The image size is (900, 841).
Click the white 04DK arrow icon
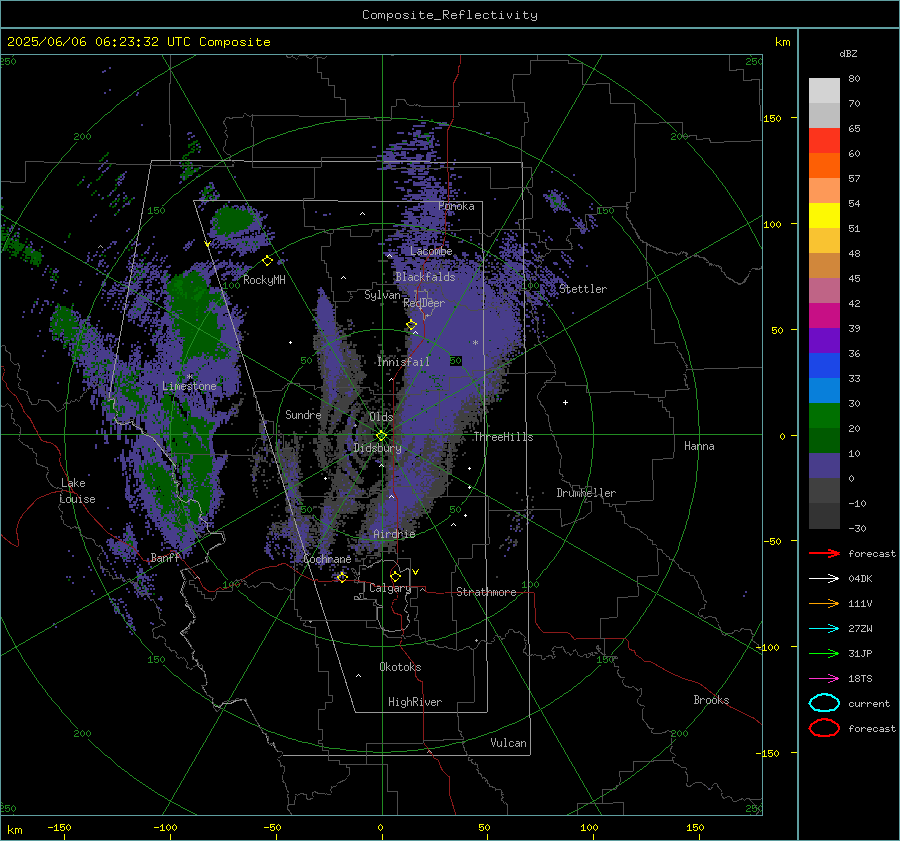pyautogui.click(x=824, y=579)
